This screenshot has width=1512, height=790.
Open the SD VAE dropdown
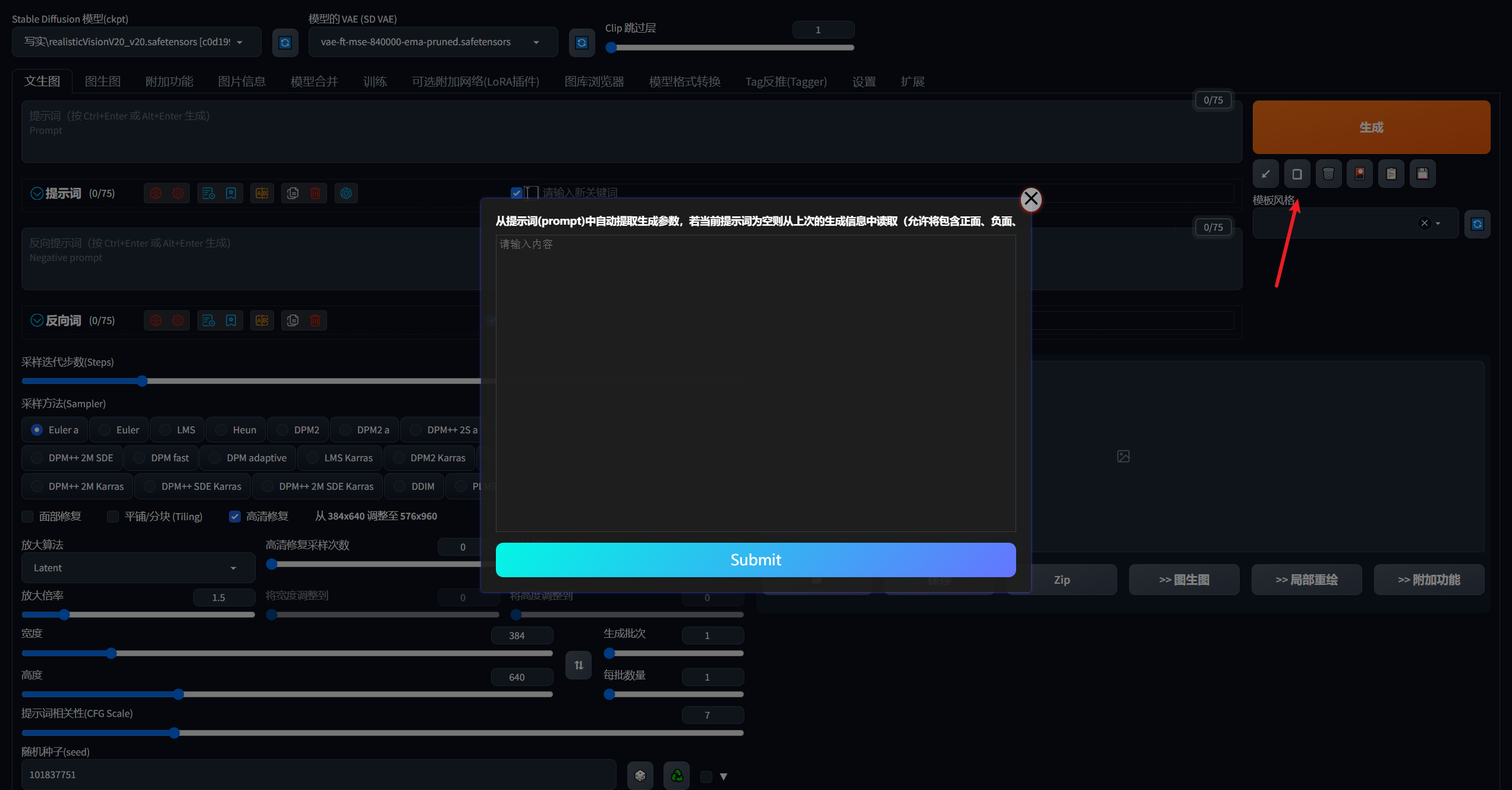coord(432,42)
